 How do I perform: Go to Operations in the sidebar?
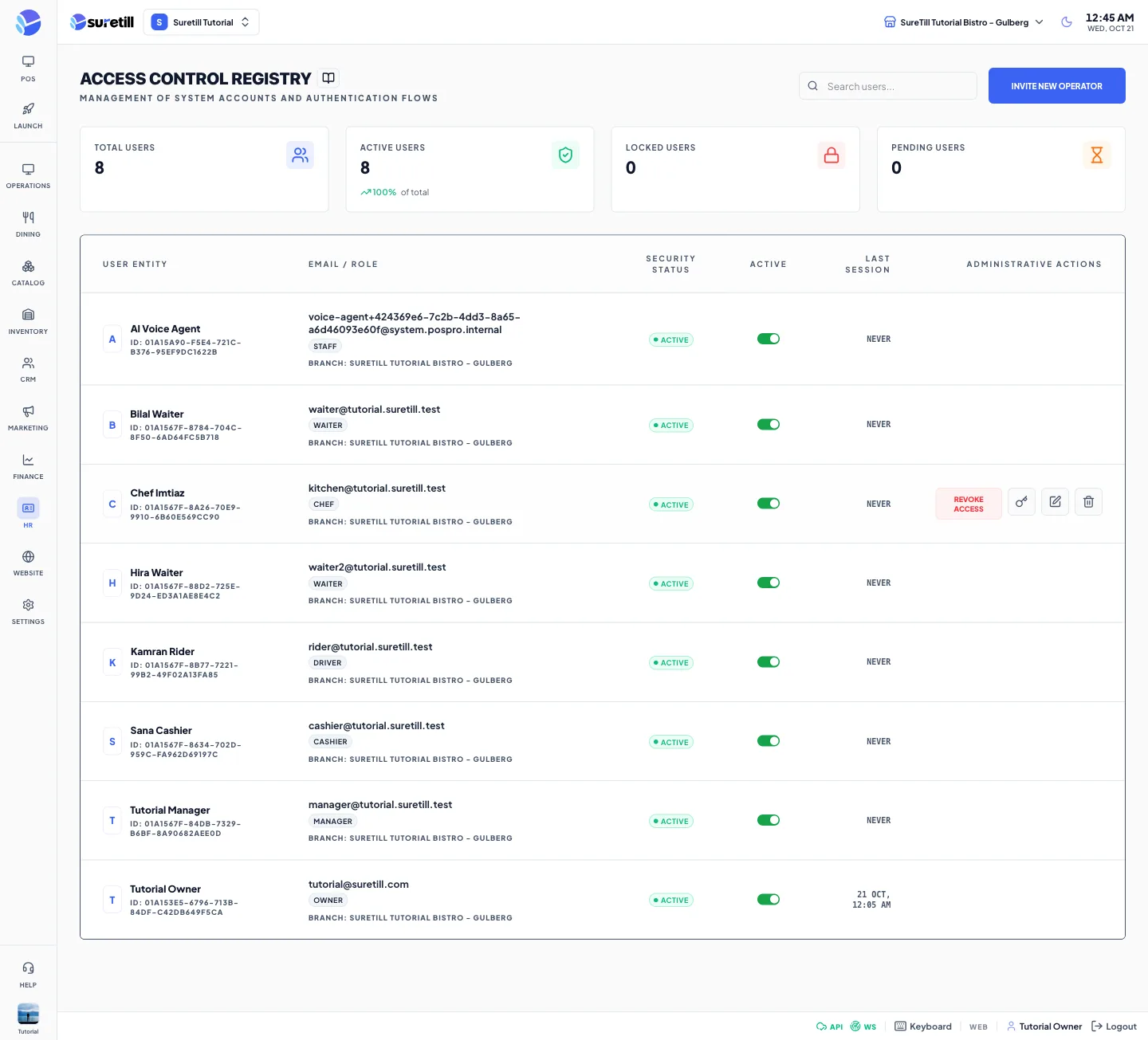(28, 176)
